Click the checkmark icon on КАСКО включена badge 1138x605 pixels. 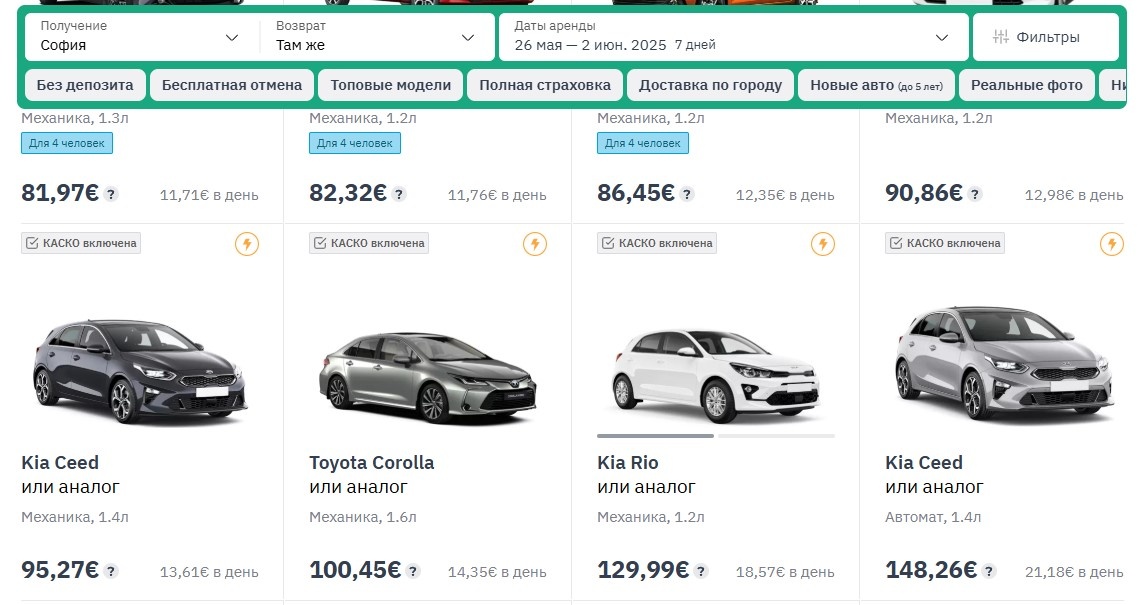tap(31, 242)
